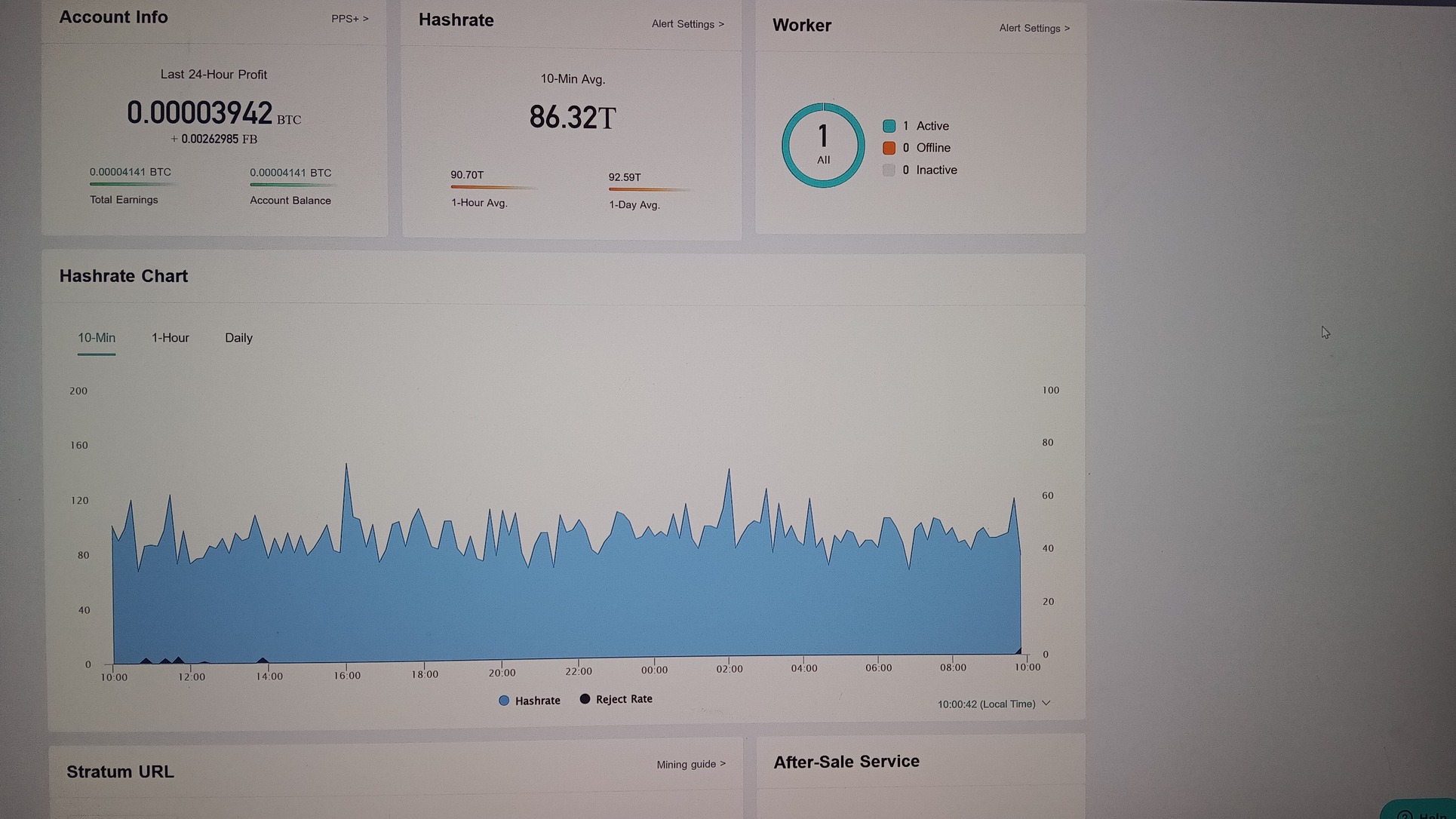Click the orange Offline legend square

pyautogui.click(x=889, y=148)
